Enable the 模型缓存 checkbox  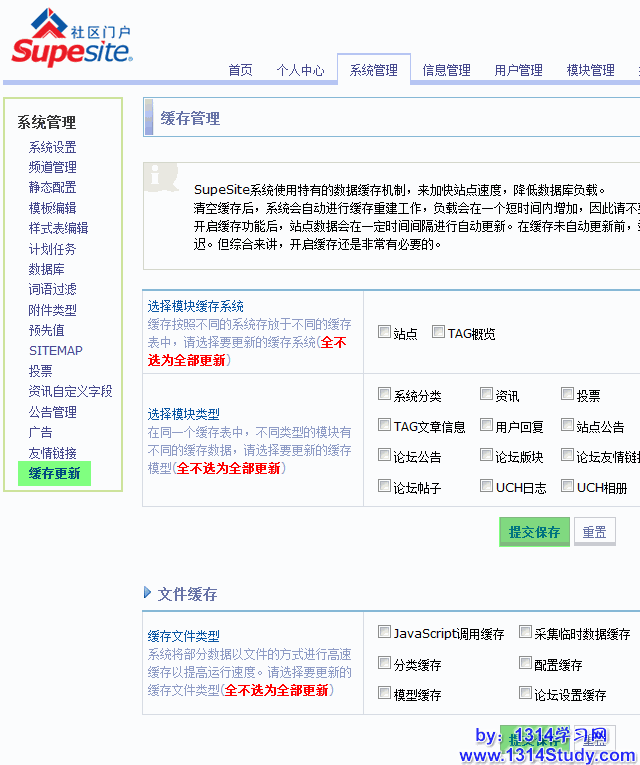pos(385,693)
